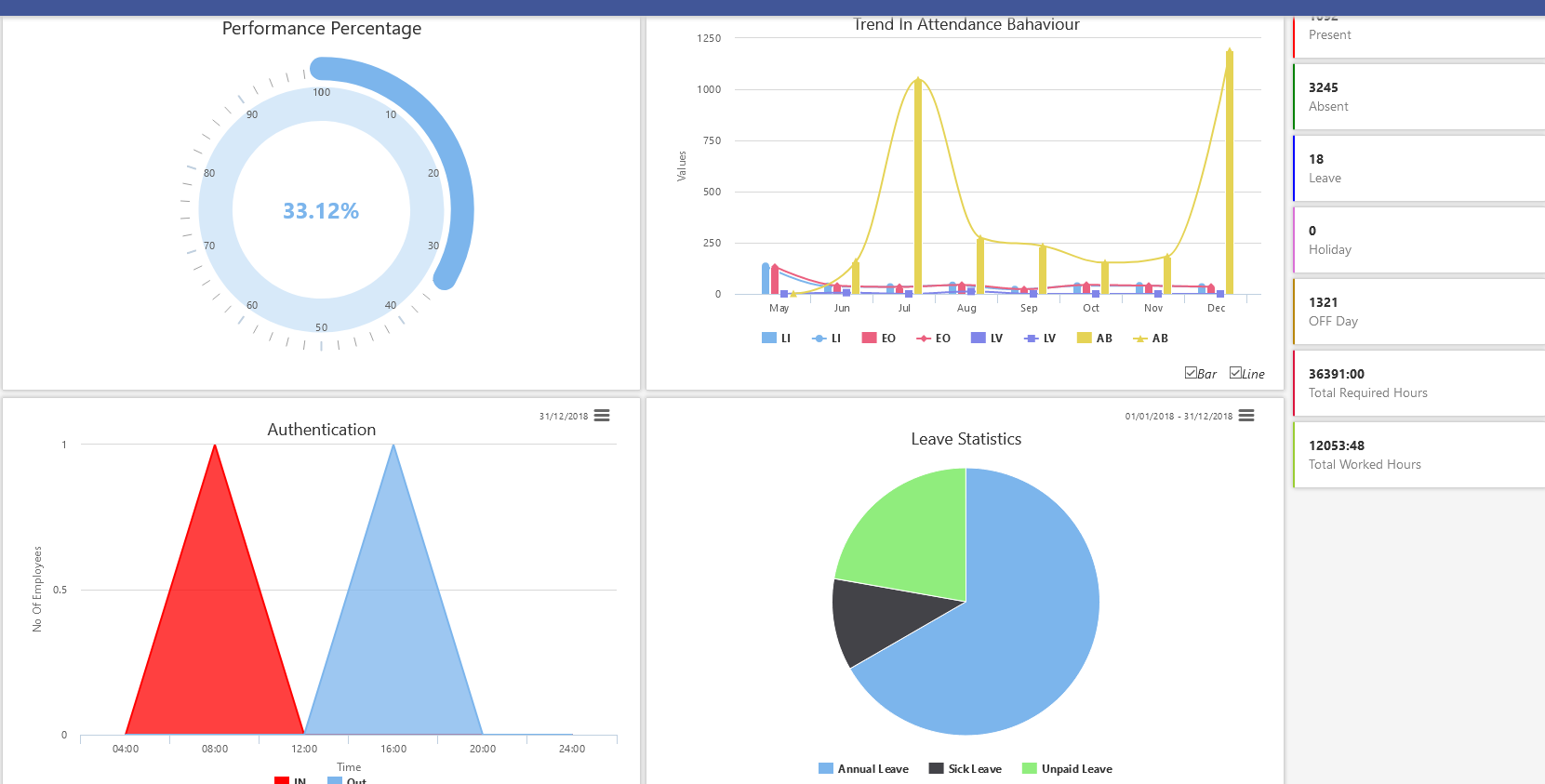Click the blue LI bar for May
The height and width of the screenshot is (784, 1545).
click(766, 279)
